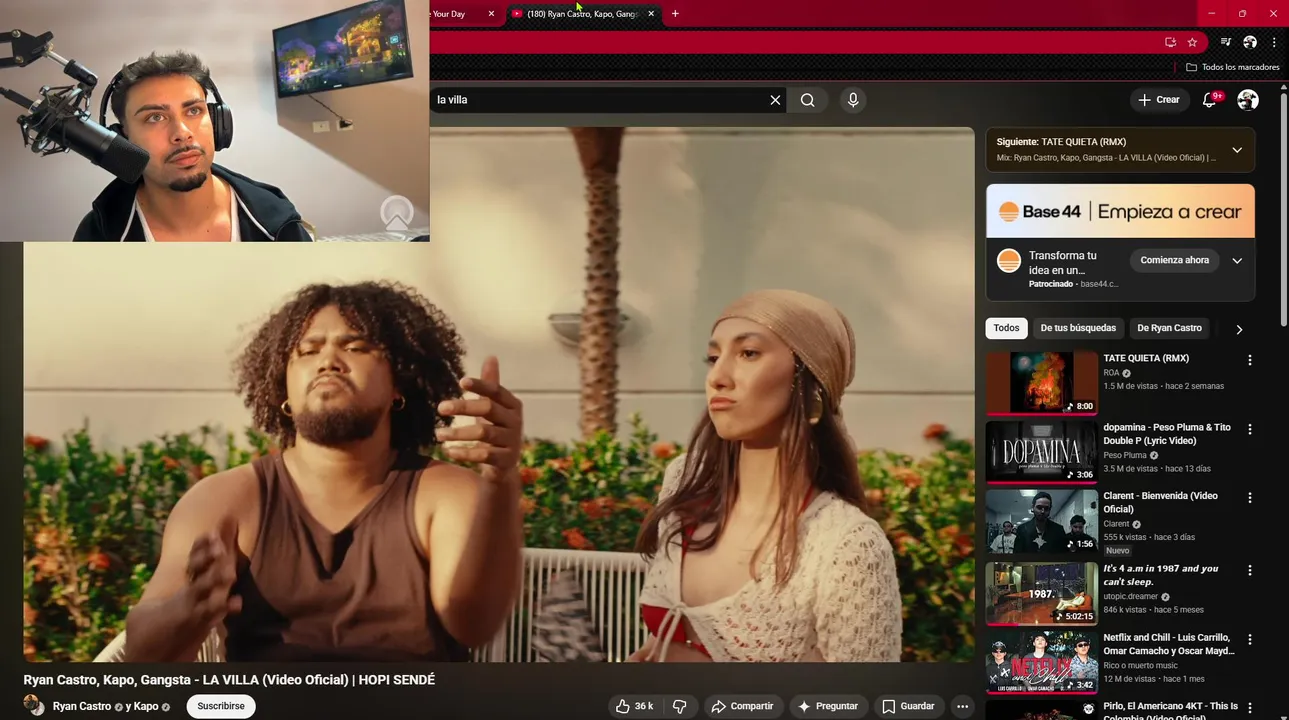This screenshot has width=1289, height=720.
Task: Select 'De tus búsquedas' filter chip
Action: 1078,328
